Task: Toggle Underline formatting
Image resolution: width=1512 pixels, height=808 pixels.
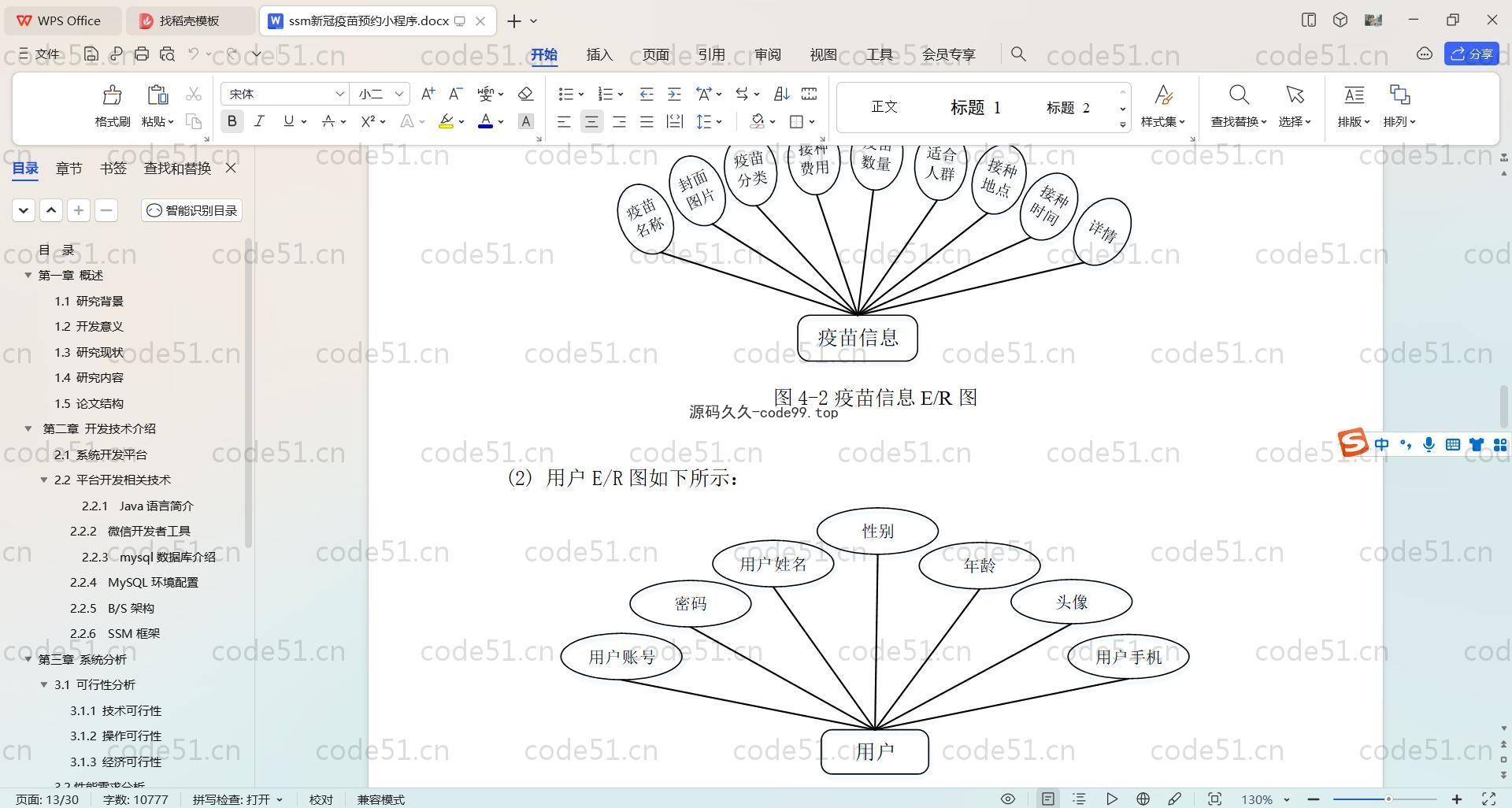Action: [x=288, y=121]
